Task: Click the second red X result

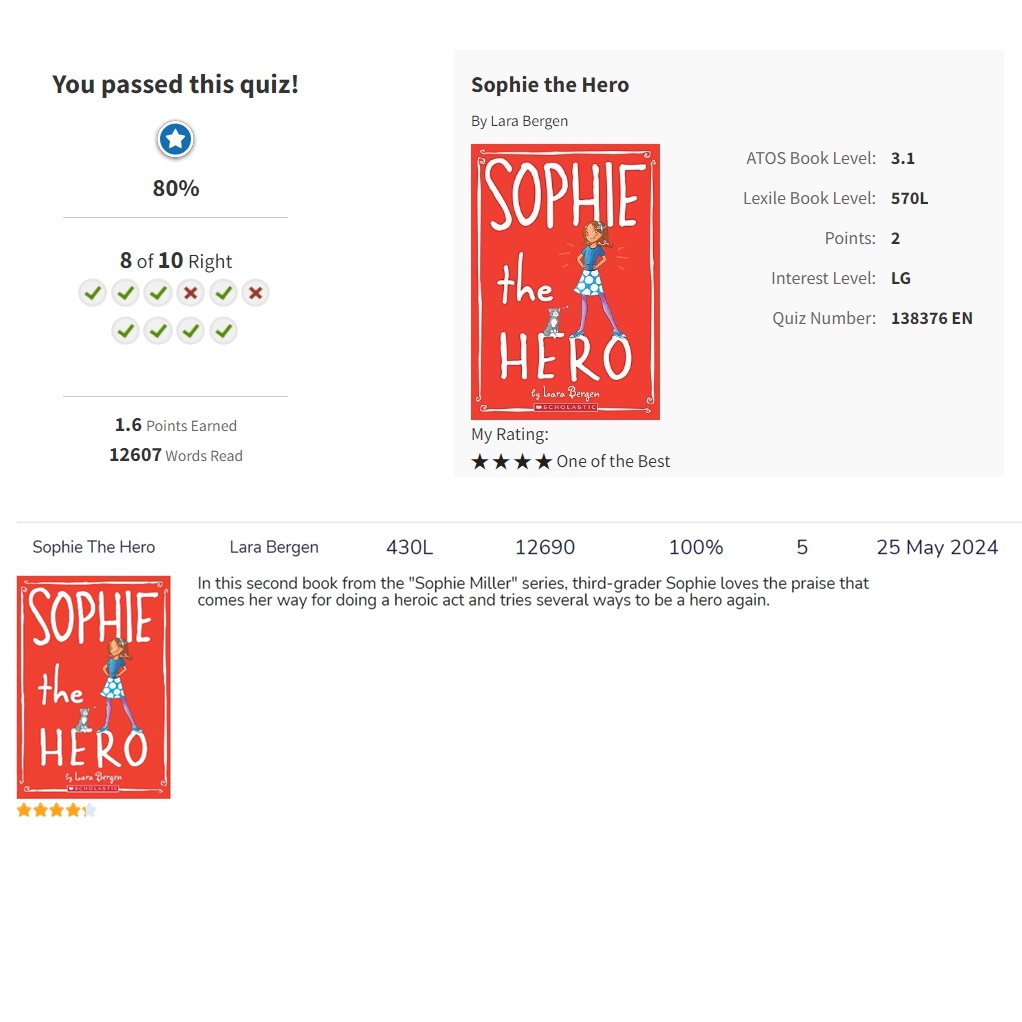Action: click(x=256, y=293)
